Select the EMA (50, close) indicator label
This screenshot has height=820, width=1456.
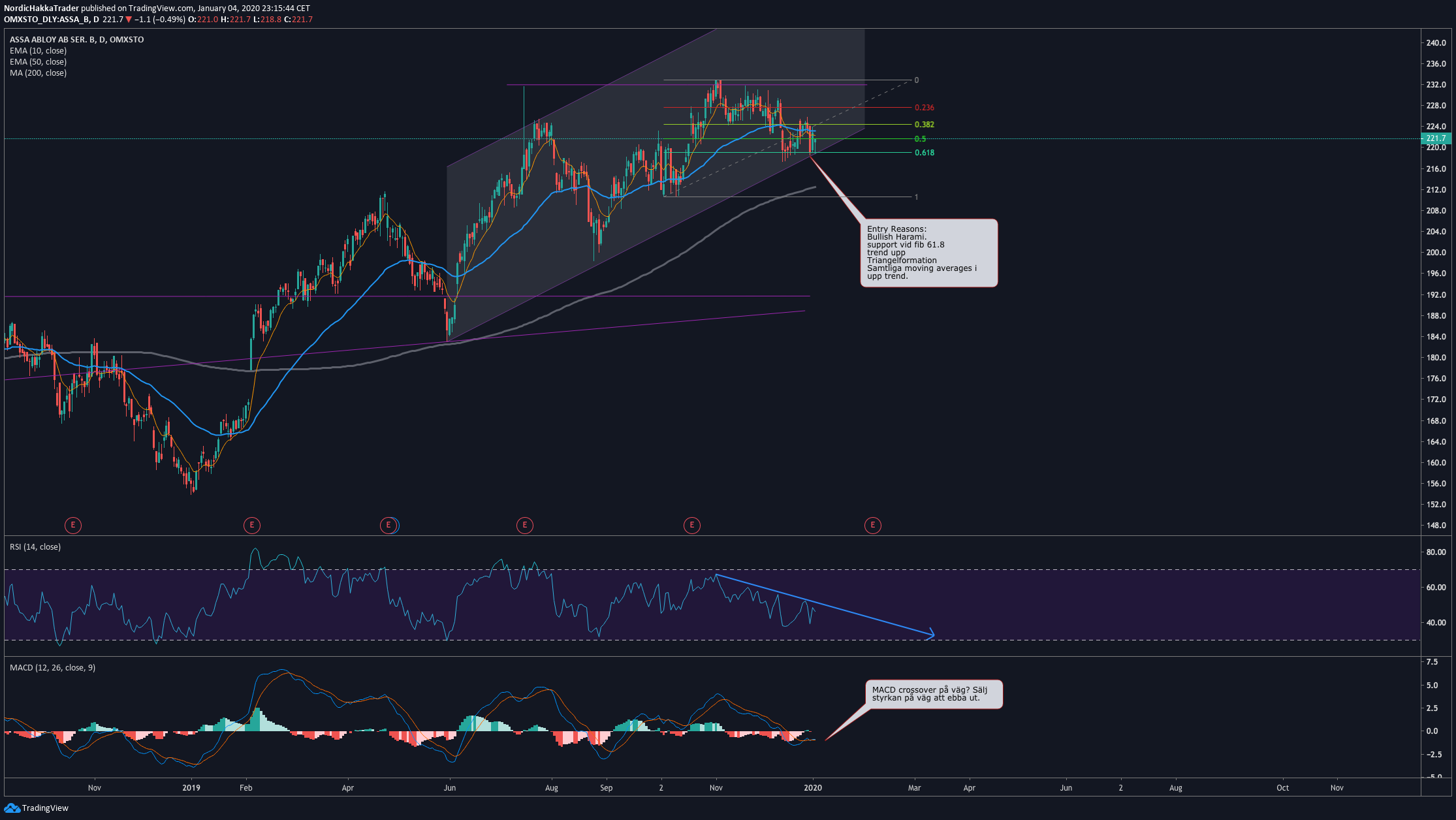coord(38,62)
